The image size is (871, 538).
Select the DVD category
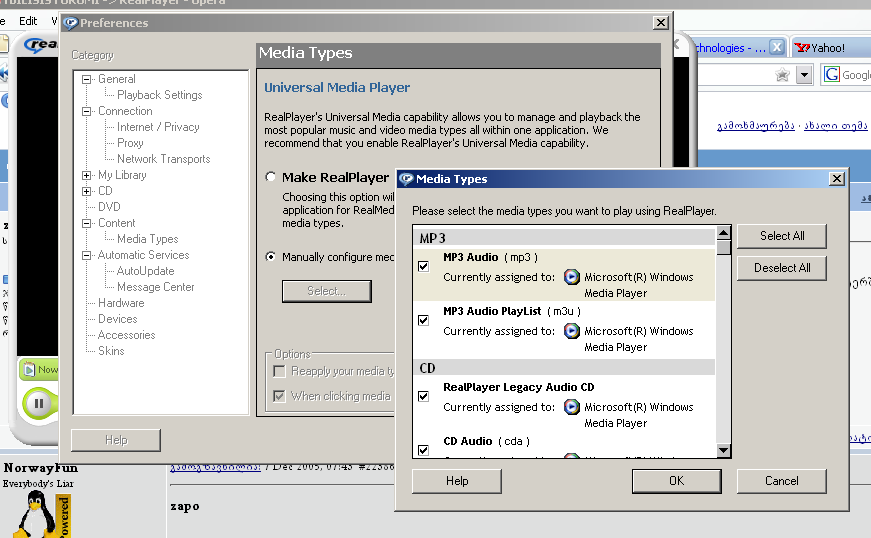tap(109, 207)
